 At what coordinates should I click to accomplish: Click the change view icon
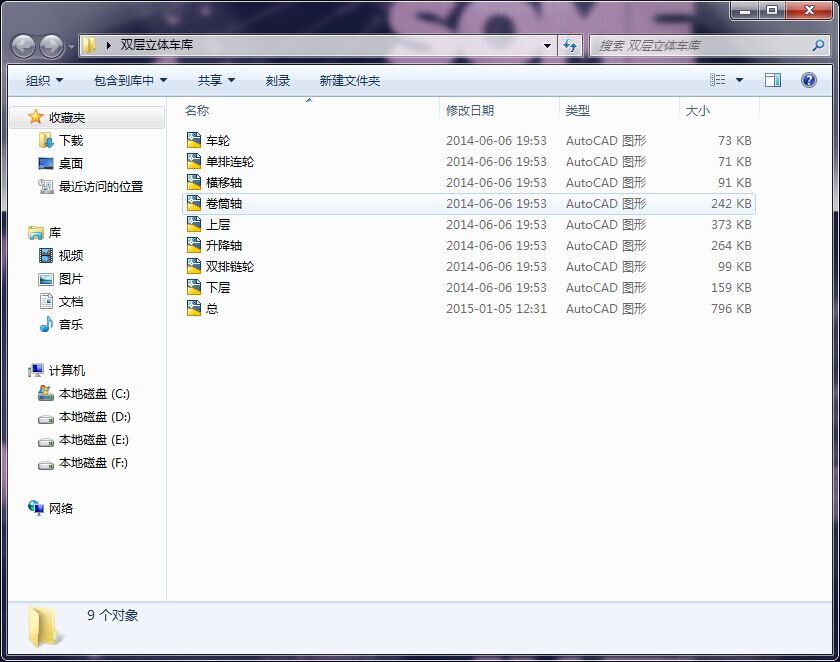point(717,80)
